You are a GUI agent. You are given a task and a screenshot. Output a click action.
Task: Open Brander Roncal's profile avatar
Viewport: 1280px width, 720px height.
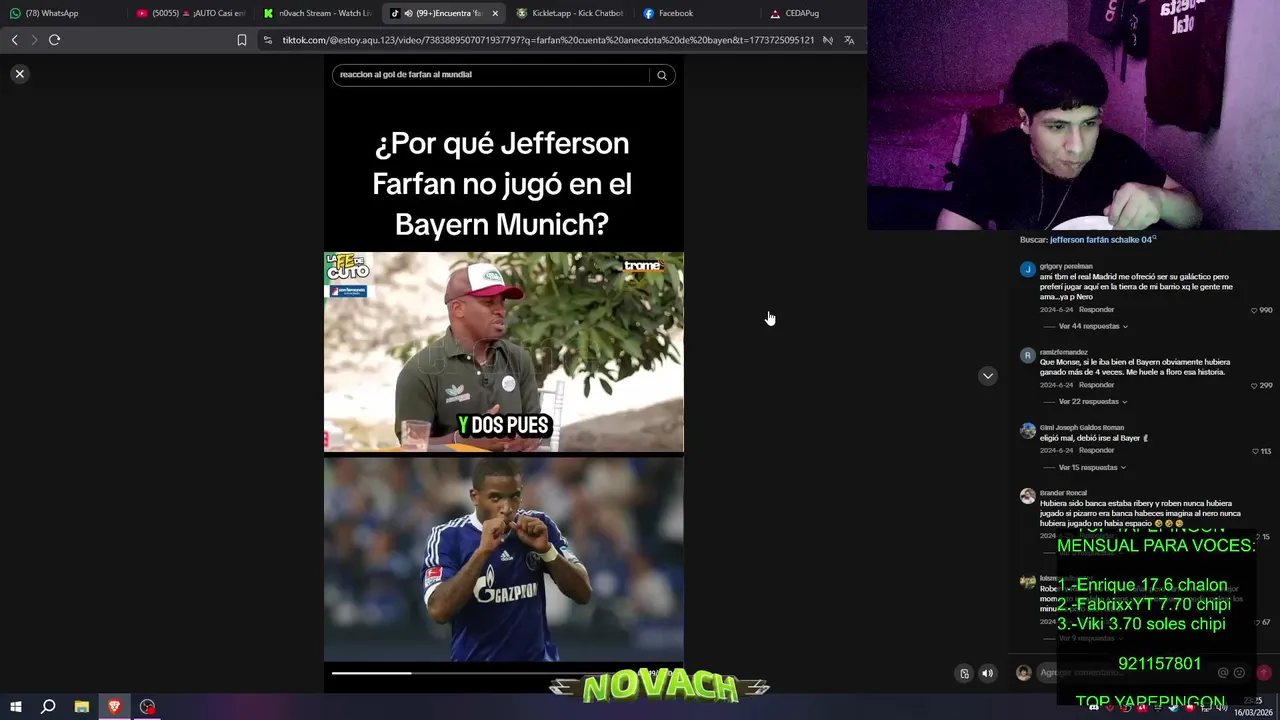click(x=1027, y=496)
